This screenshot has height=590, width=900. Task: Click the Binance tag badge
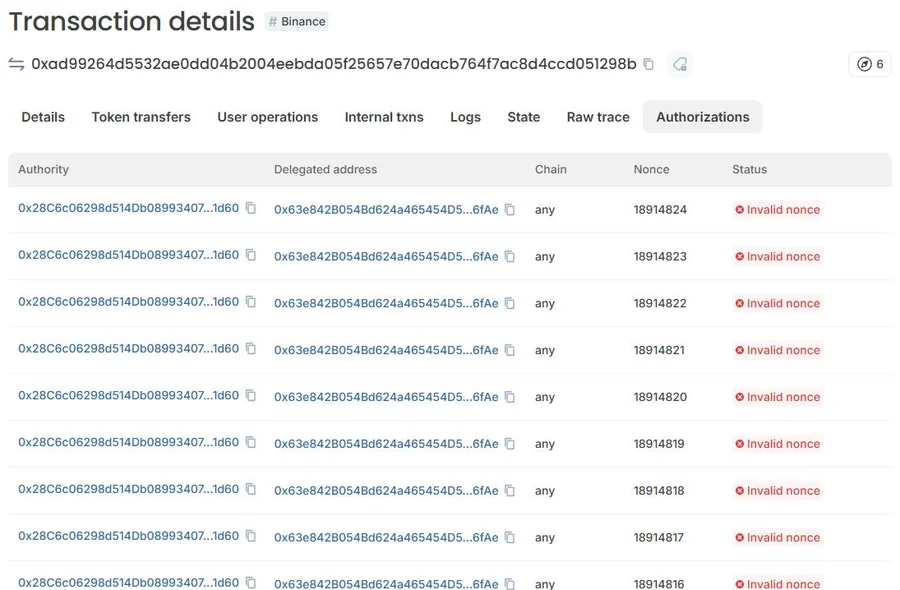297,21
